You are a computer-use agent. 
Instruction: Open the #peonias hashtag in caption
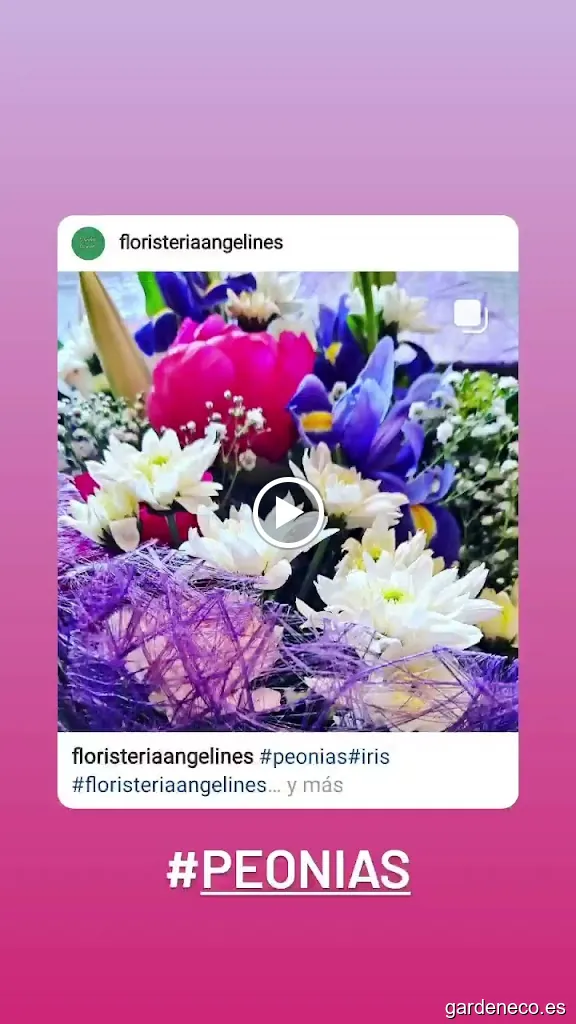click(x=303, y=758)
